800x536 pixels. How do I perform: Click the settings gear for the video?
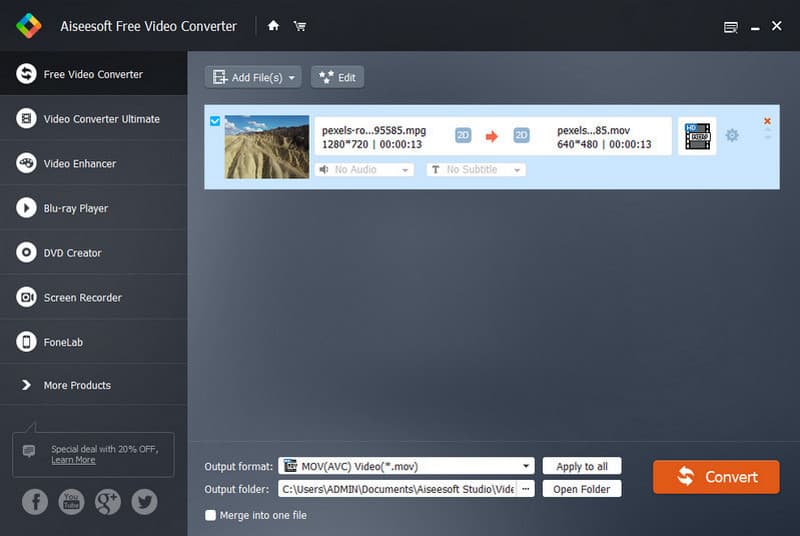(x=732, y=136)
